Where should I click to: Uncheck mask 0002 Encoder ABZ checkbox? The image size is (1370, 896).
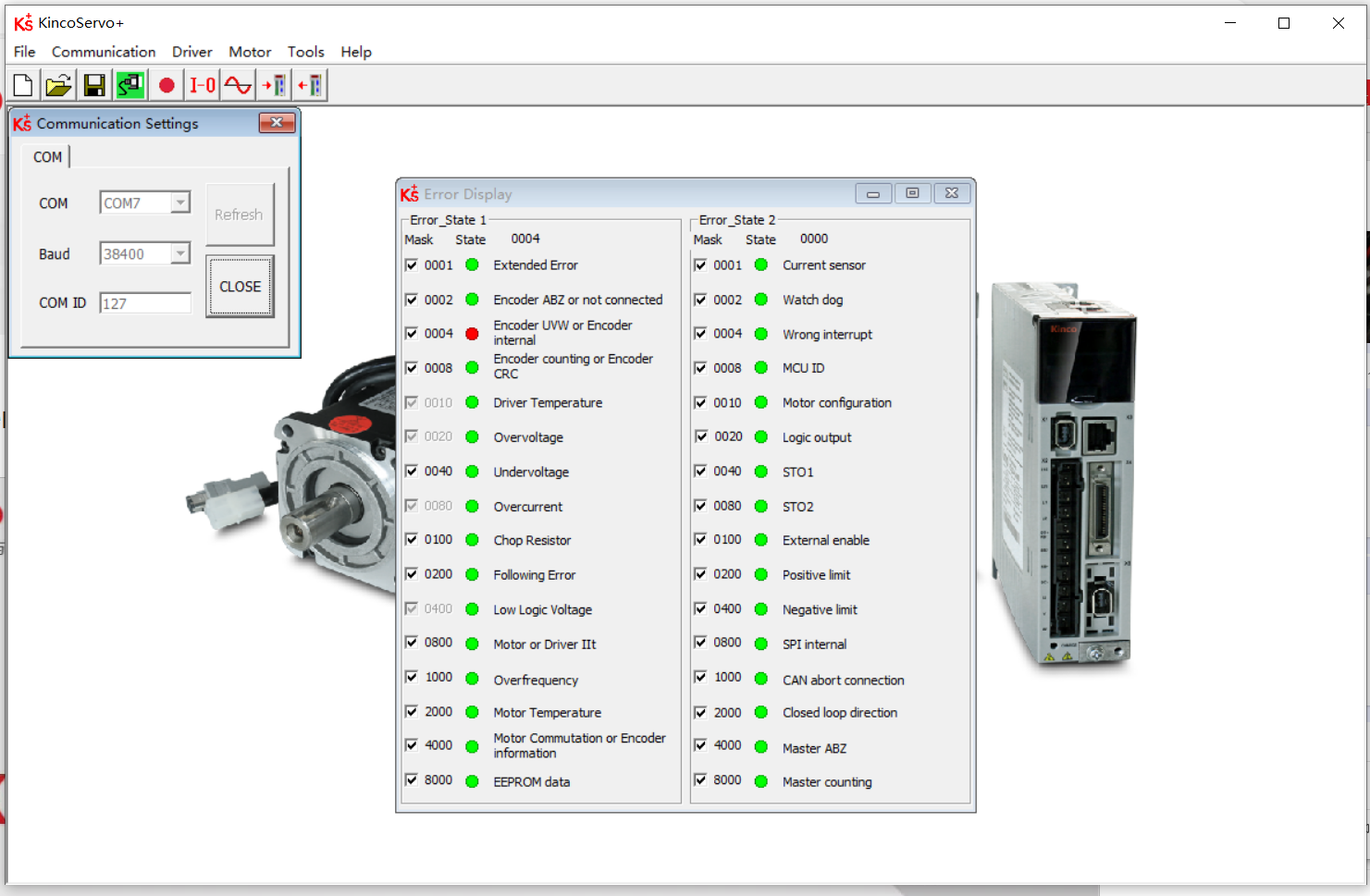click(x=412, y=300)
